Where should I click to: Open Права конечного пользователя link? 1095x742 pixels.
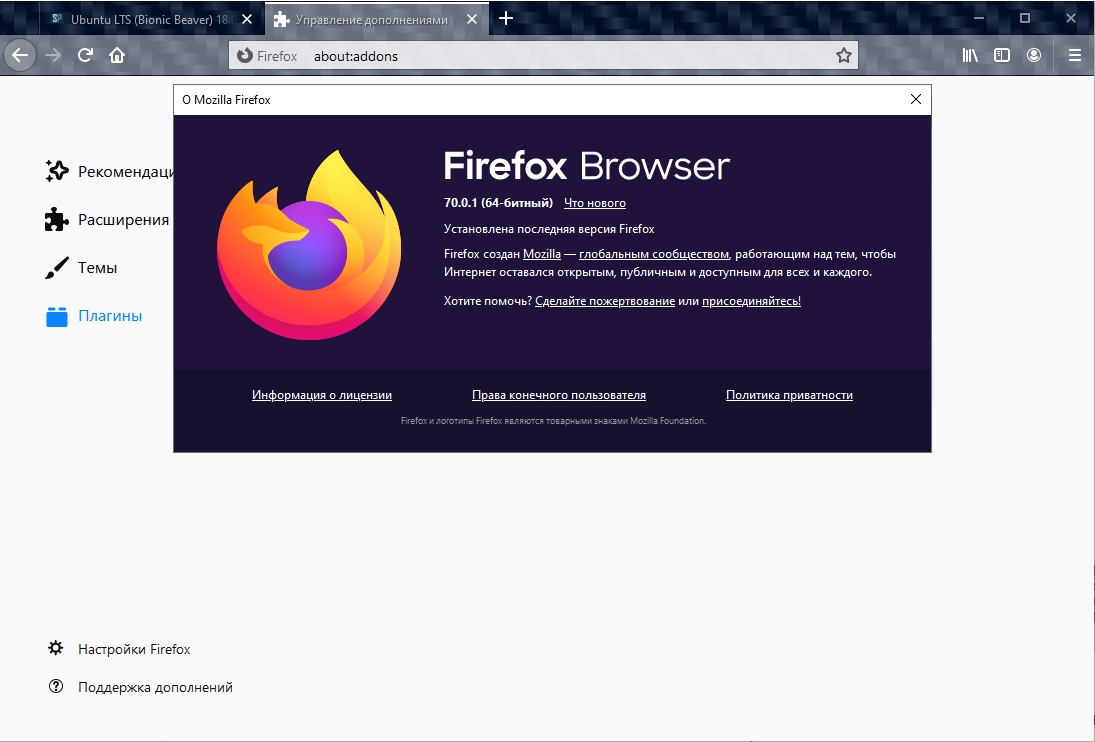coord(559,395)
